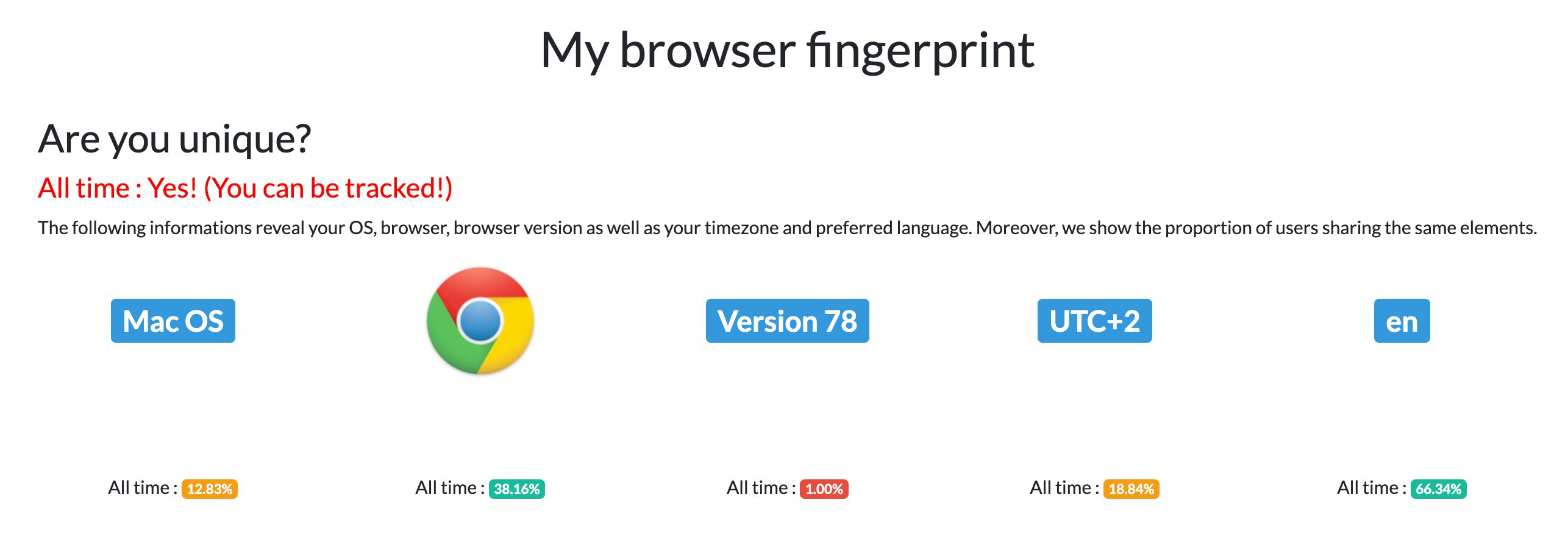
Task: Click All time label under Chrome logo
Action: 450,488
